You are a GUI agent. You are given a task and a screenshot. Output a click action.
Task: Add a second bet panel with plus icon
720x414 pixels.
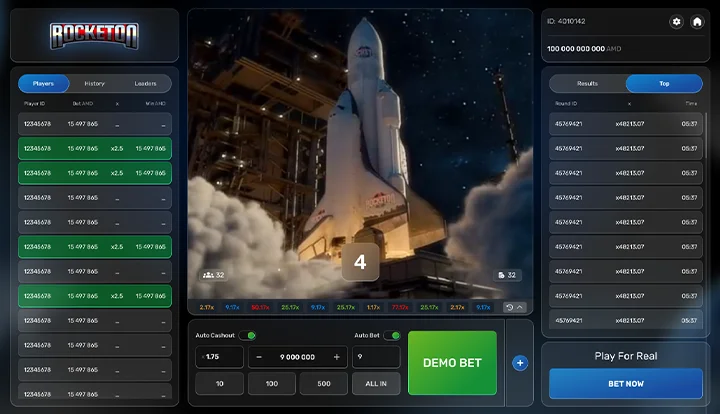520,363
